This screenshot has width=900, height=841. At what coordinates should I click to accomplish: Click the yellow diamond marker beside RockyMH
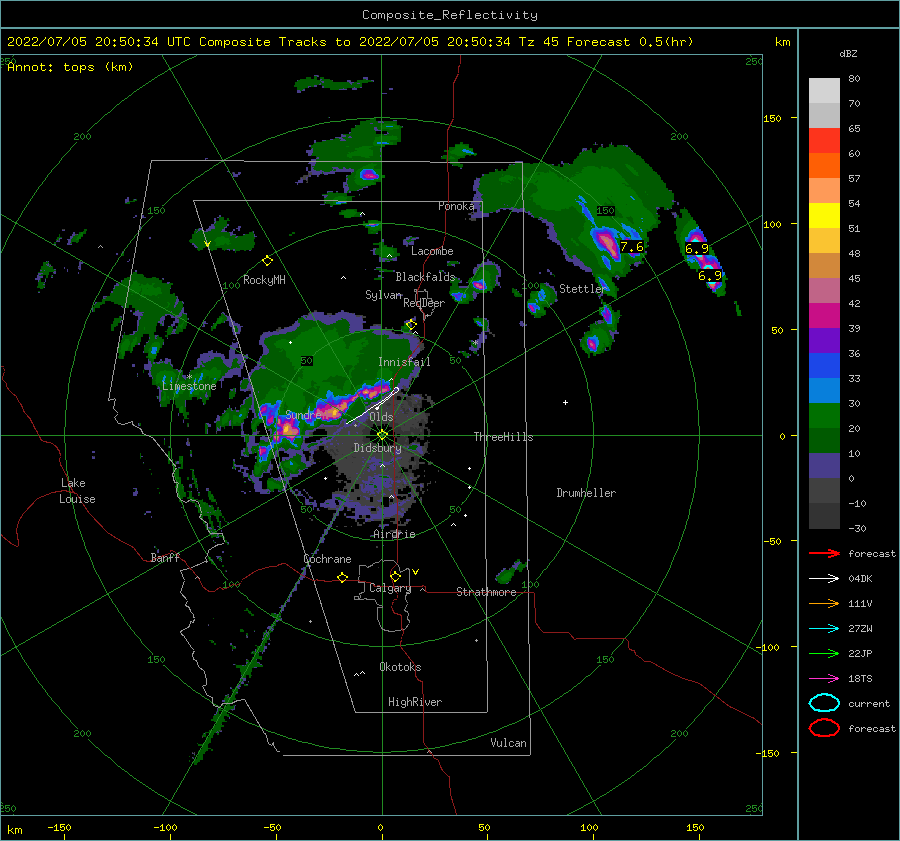click(267, 261)
